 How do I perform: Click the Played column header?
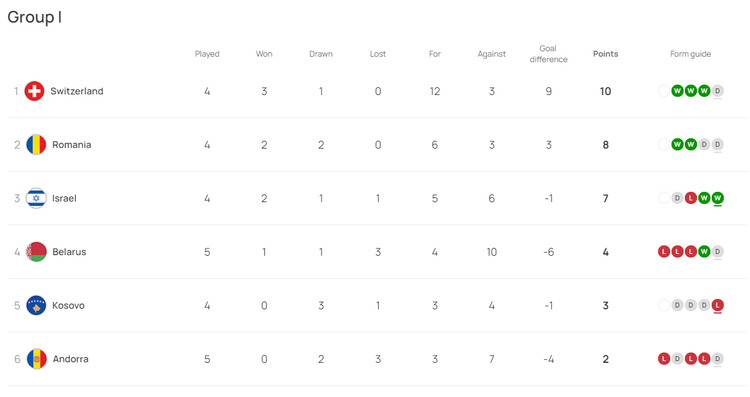click(x=207, y=54)
